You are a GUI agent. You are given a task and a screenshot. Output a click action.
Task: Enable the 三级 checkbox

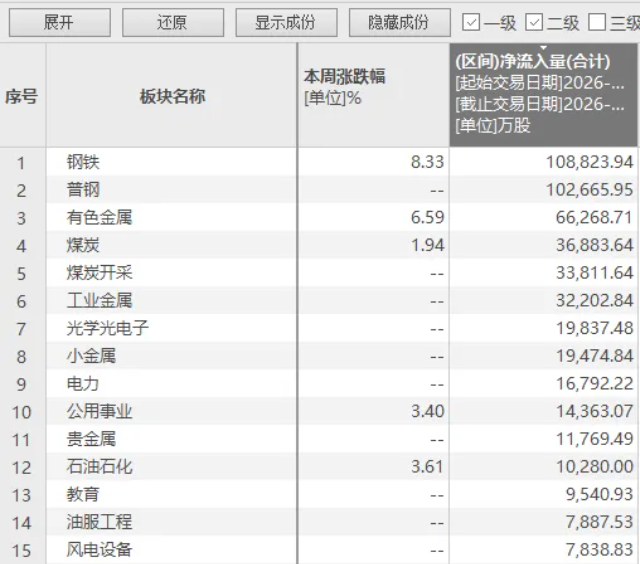[597, 22]
